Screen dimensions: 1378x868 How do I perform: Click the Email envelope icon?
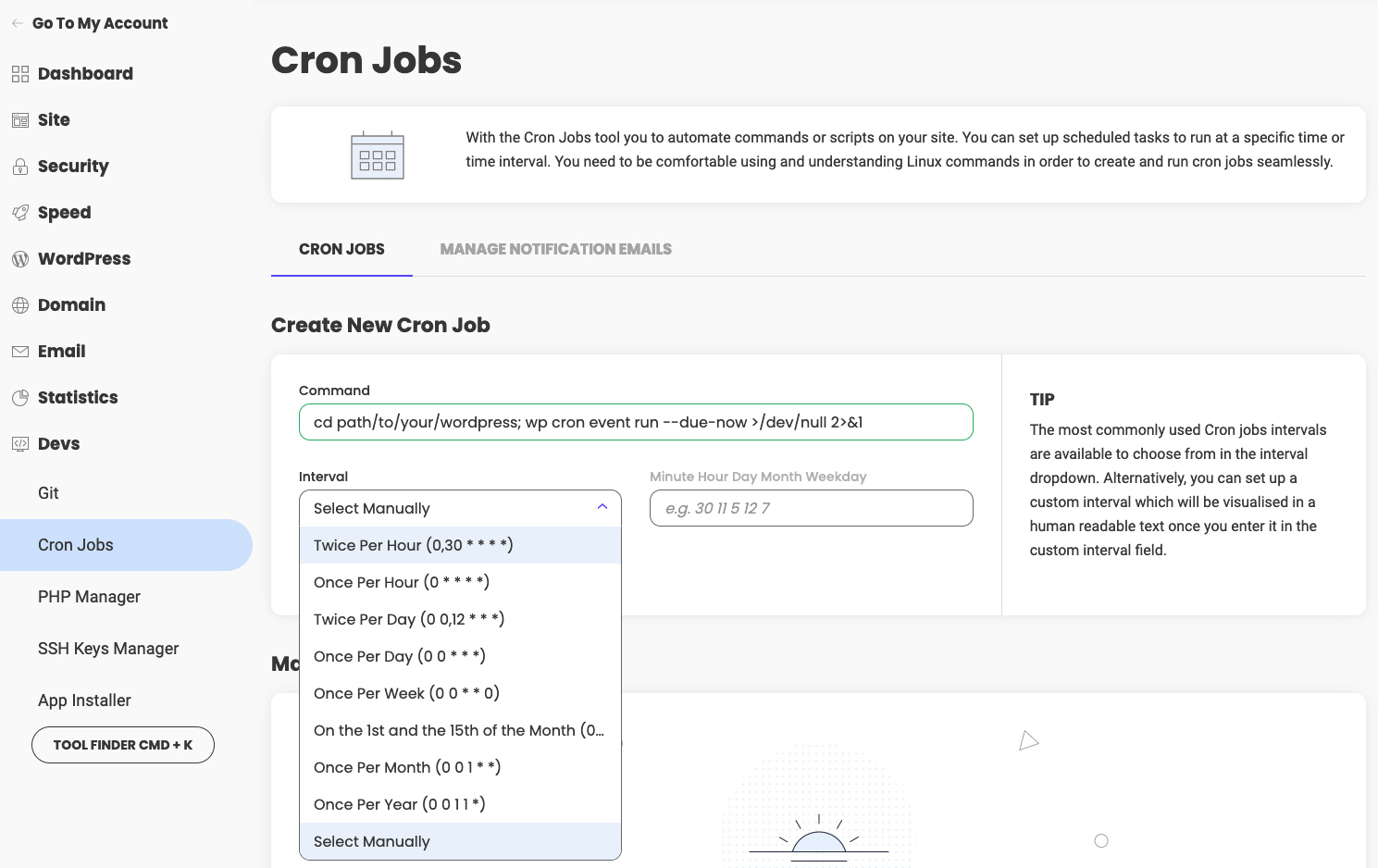[20, 352]
